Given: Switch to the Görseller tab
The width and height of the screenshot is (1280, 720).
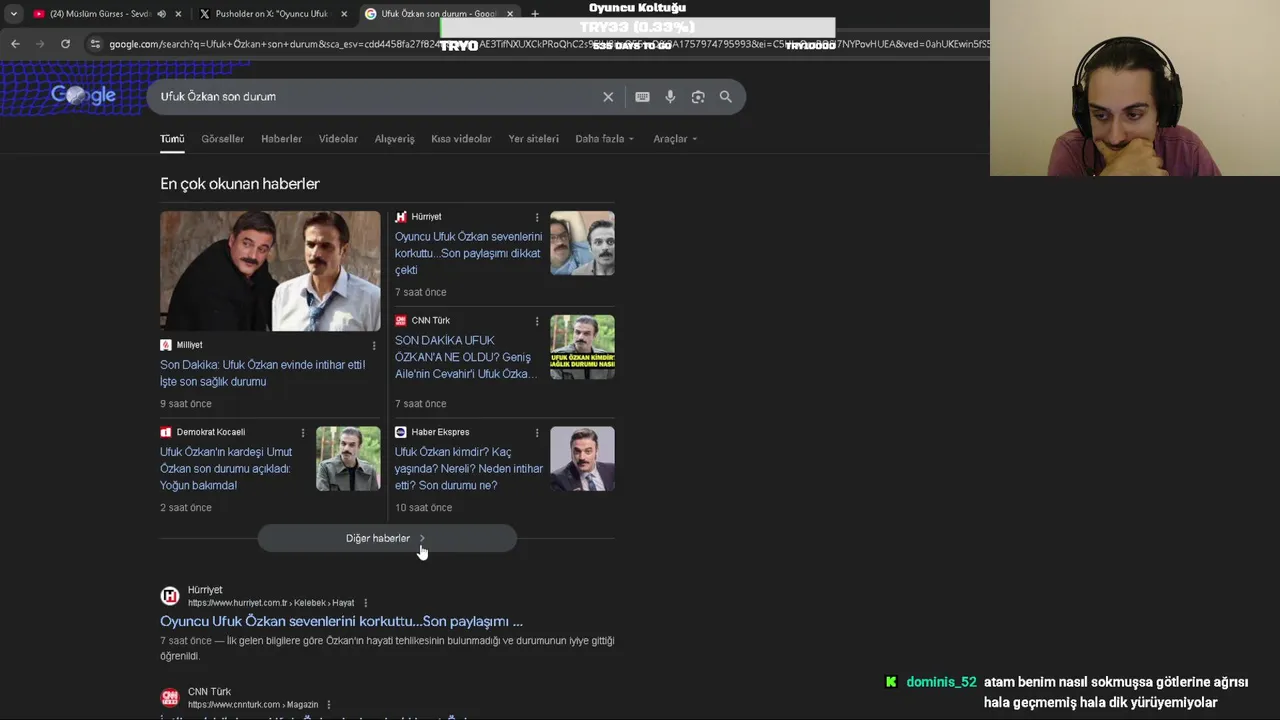Looking at the screenshot, I should (x=222, y=139).
